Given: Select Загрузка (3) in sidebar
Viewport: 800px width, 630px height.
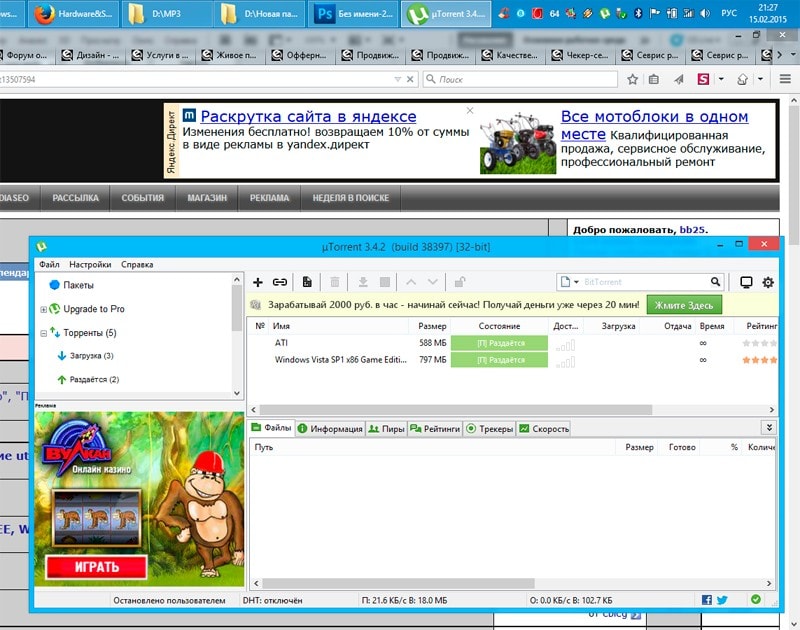Looking at the screenshot, I should 91,355.
